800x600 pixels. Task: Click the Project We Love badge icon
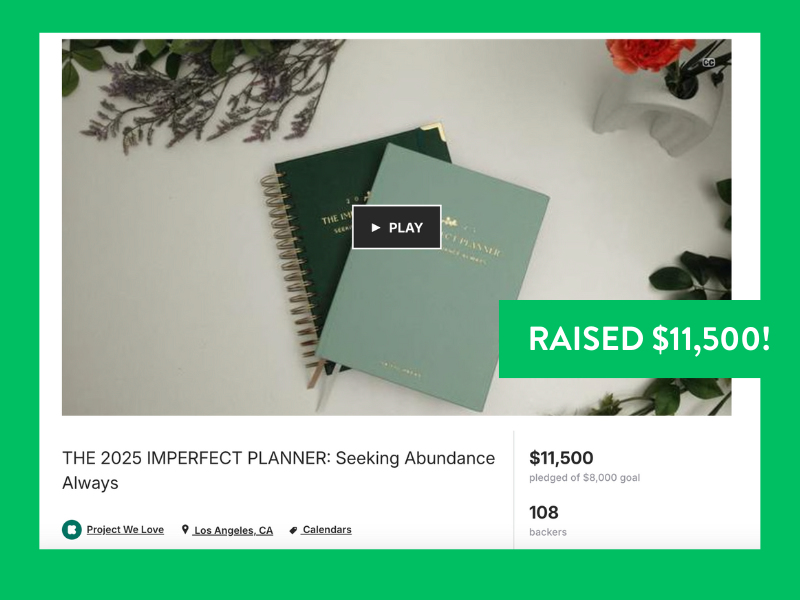click(72, 530)
